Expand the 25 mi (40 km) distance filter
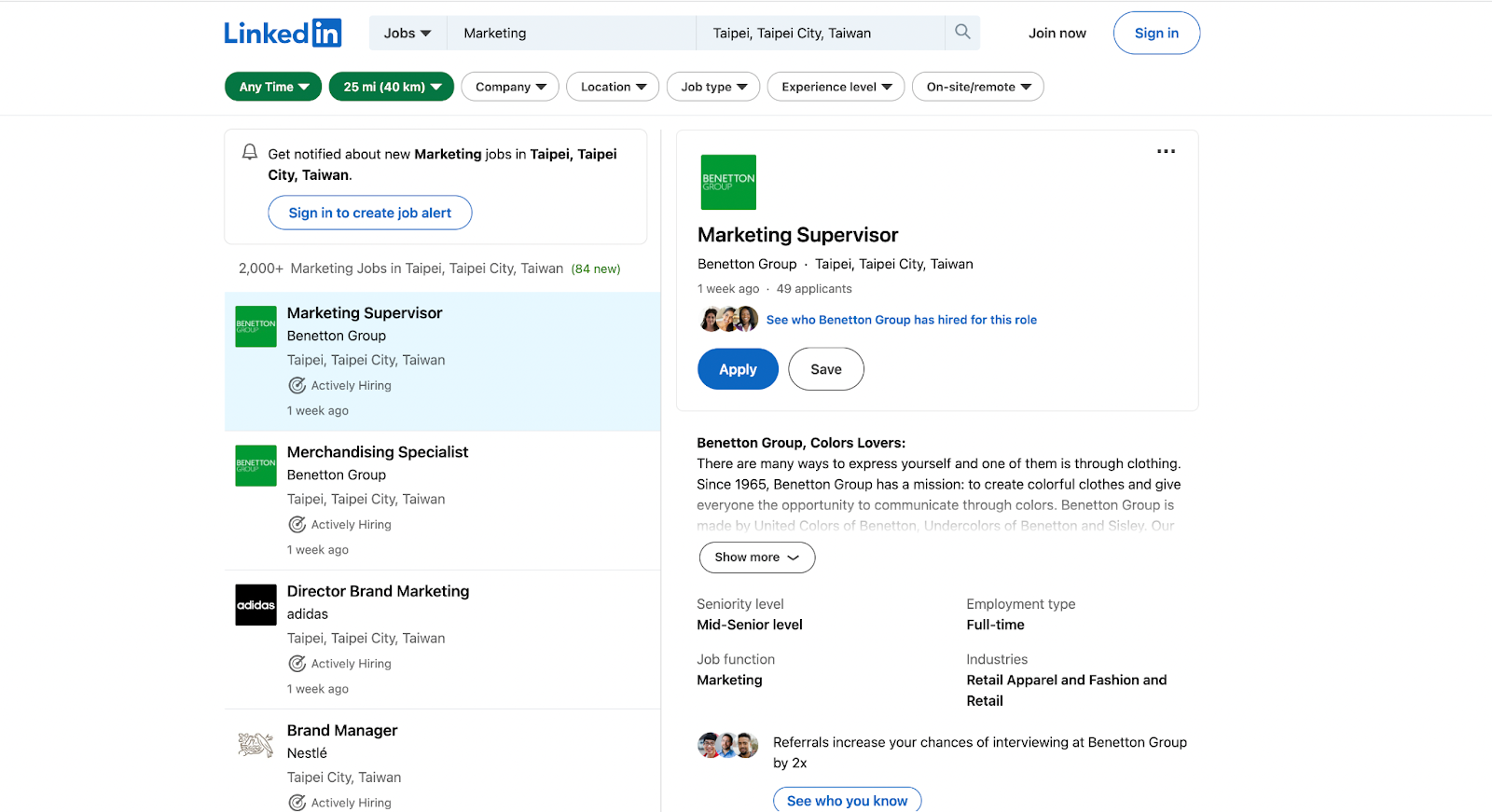 tap(392, 87)
